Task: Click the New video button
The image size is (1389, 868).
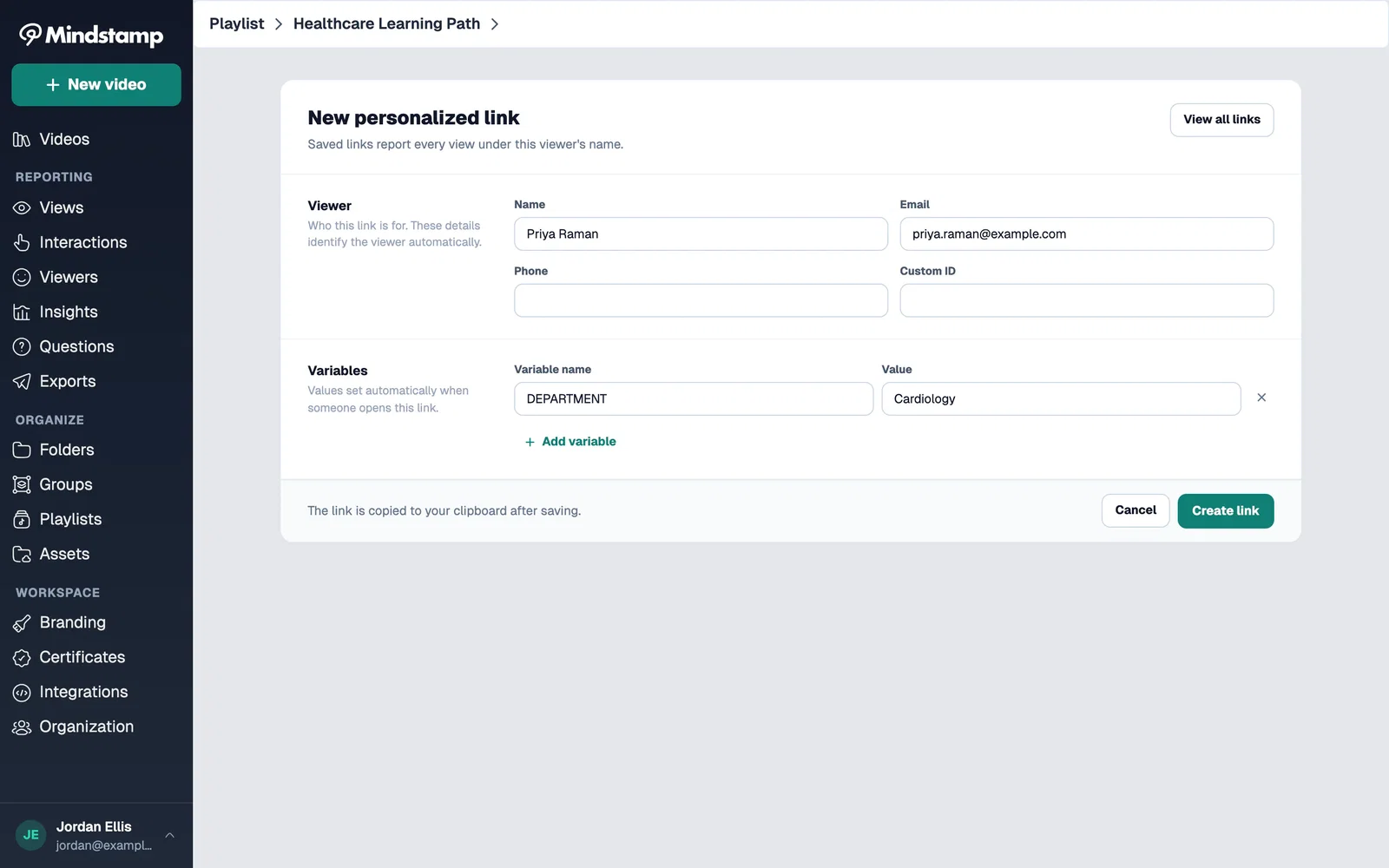Action: [96, 85]
